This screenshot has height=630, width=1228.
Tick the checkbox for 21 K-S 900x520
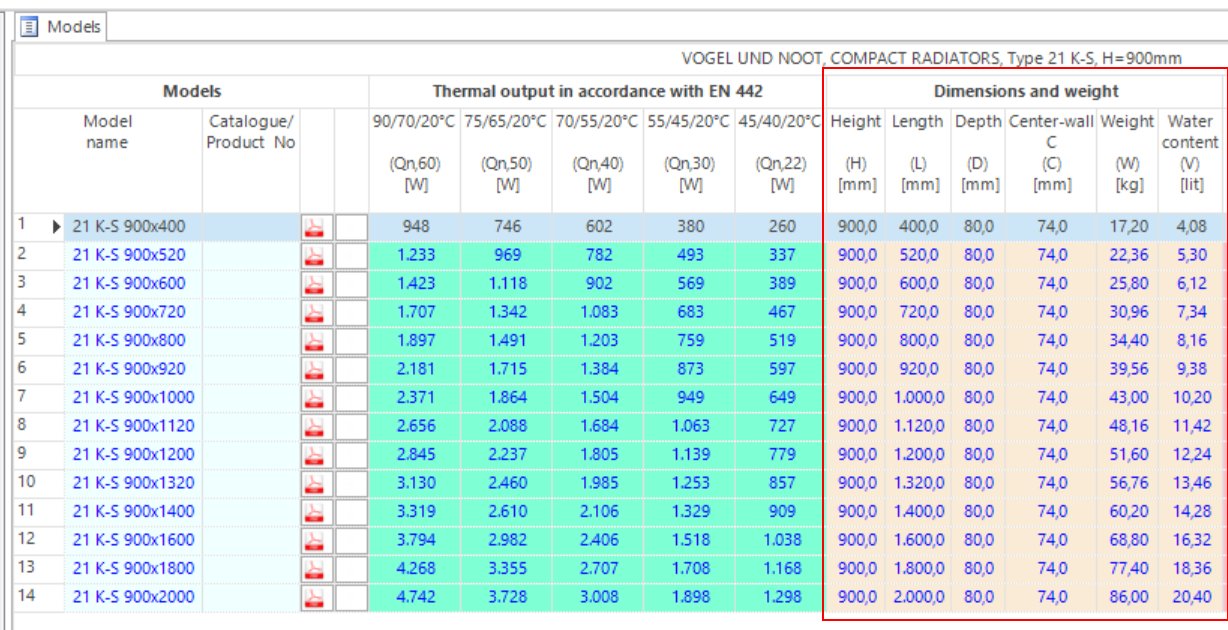pyautogui.click(x=351, y=255)
